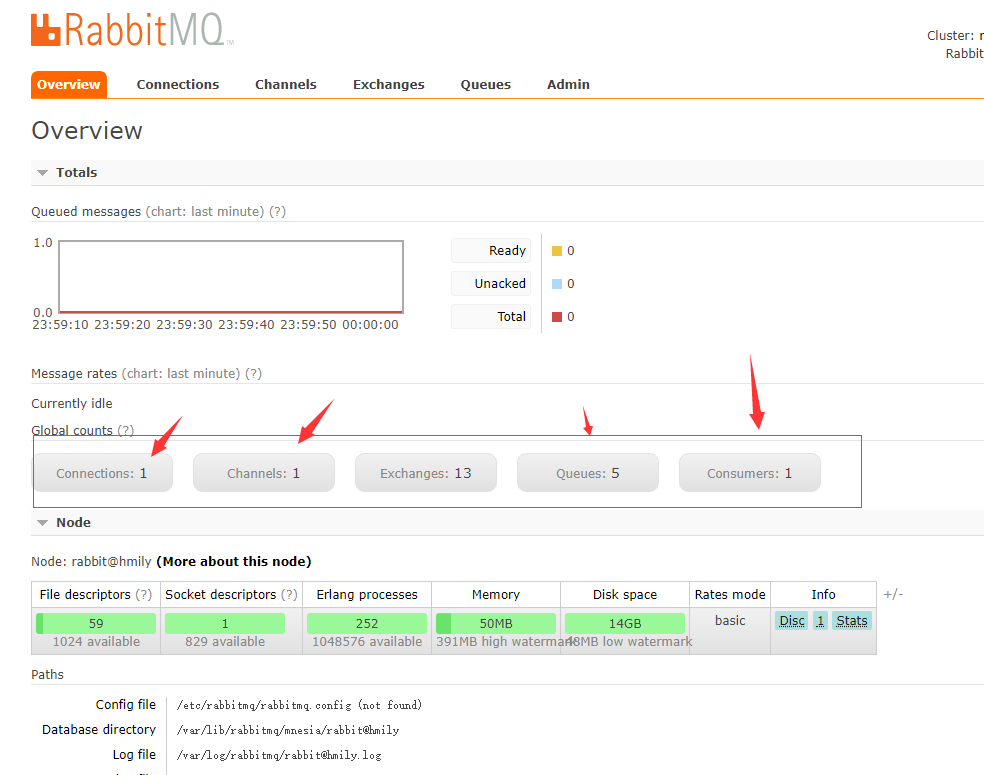Click the Disc info tag
The image size is (984, 775).
pos(791,621)
